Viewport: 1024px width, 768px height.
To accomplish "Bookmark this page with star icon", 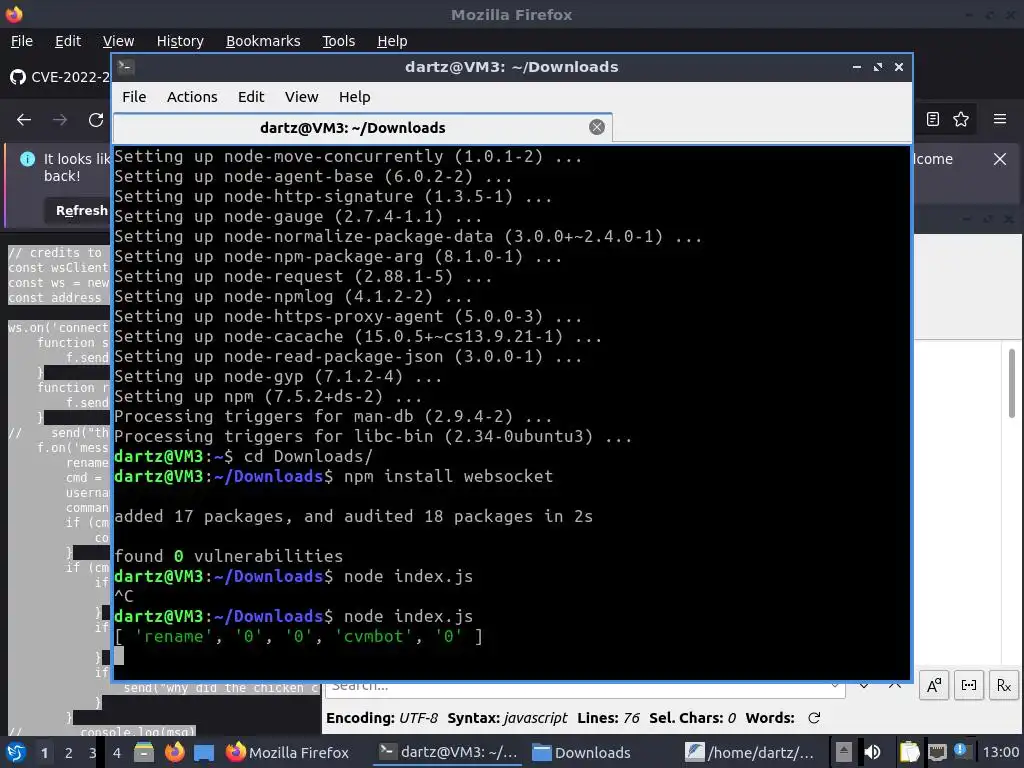I will tap(961, 119).
